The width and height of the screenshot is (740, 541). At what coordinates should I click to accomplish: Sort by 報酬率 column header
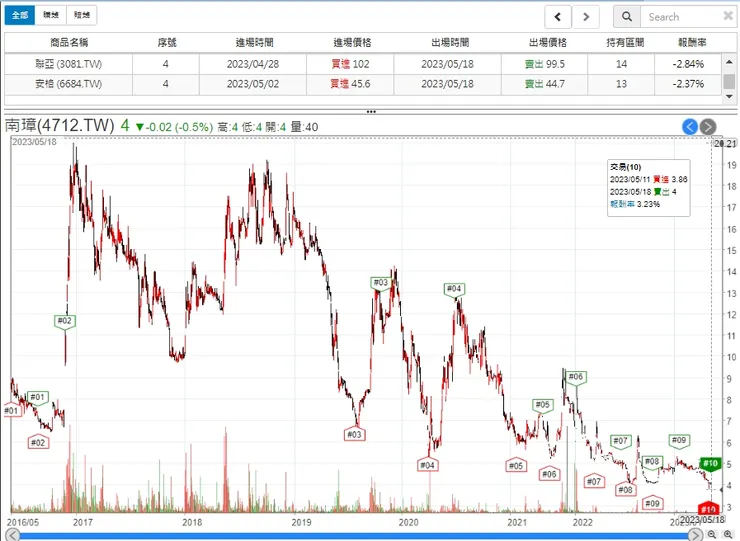coord(692,42)
